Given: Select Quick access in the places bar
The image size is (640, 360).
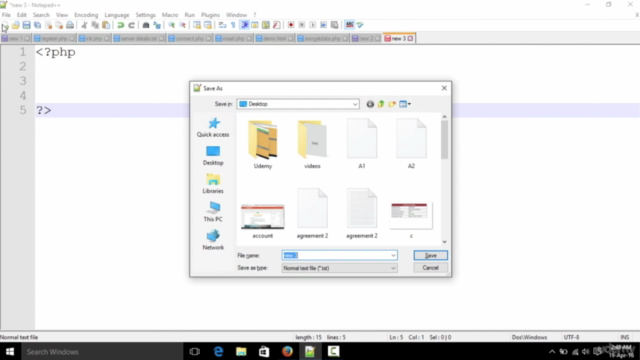Looking at the screenshot, I should pos(213,127).
